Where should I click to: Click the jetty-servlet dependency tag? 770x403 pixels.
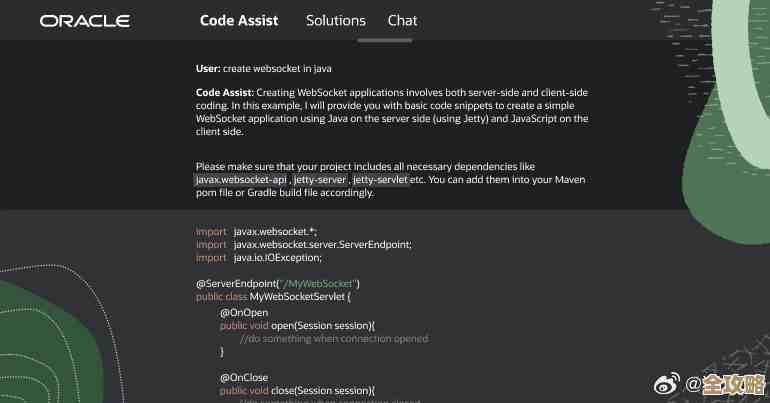[380, 179]
